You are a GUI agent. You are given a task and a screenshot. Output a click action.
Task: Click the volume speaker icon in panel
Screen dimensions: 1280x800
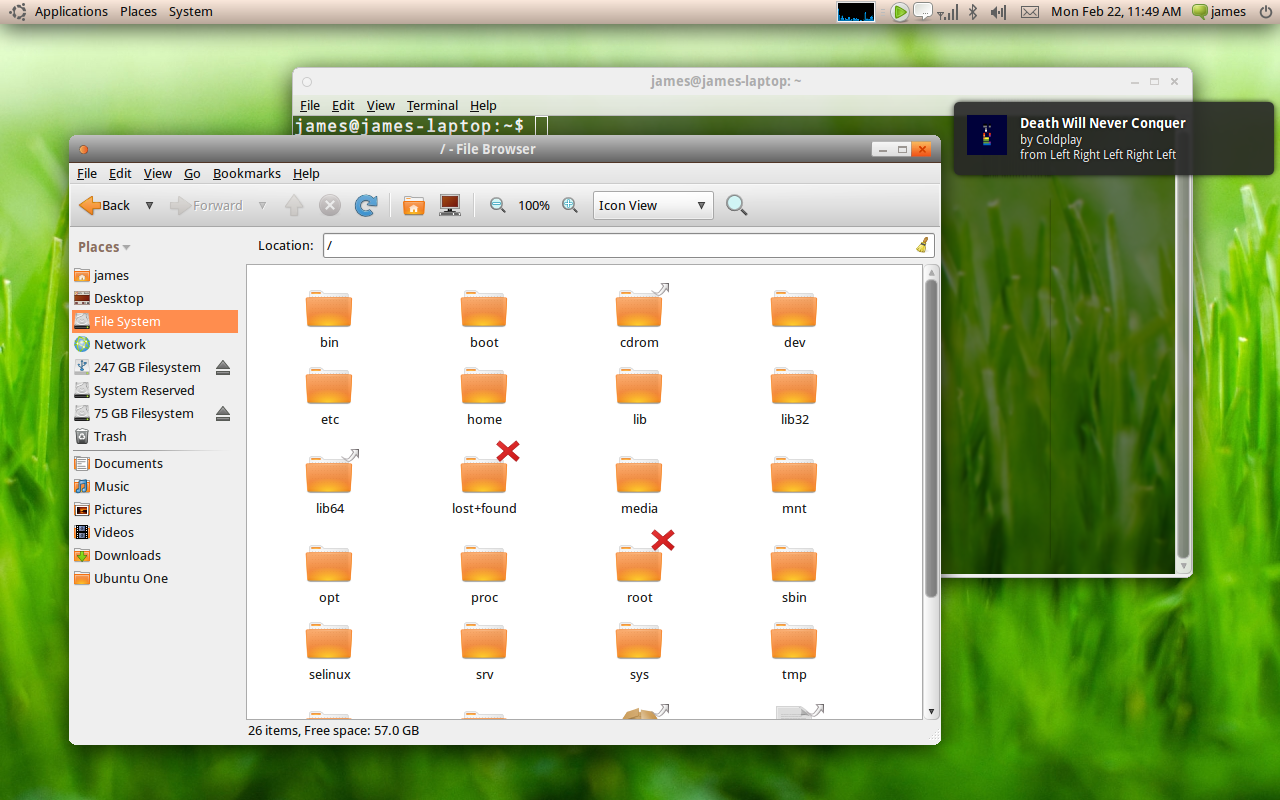tap(997, 12)
